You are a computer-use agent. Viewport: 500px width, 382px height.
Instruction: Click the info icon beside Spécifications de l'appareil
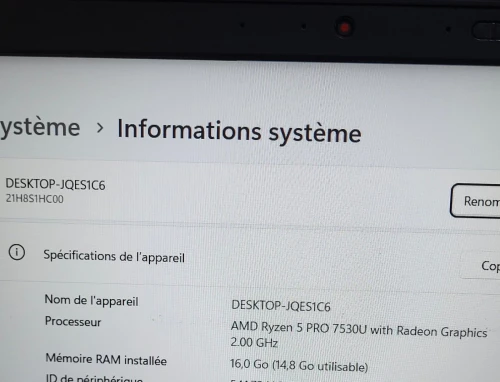(x=17, y=252)
